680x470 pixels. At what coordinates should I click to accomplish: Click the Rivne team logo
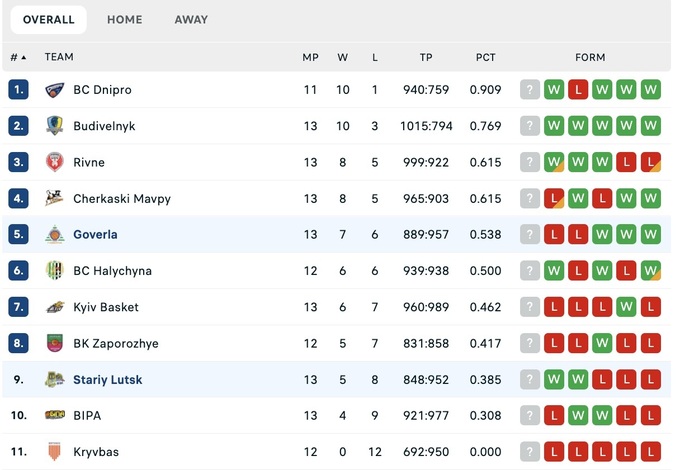(x=55, y=162)
